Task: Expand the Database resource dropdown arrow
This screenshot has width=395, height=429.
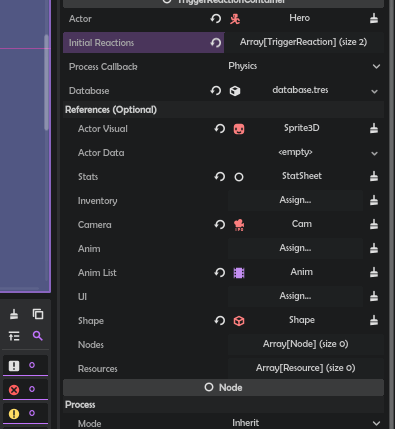Action: (374, 91)
